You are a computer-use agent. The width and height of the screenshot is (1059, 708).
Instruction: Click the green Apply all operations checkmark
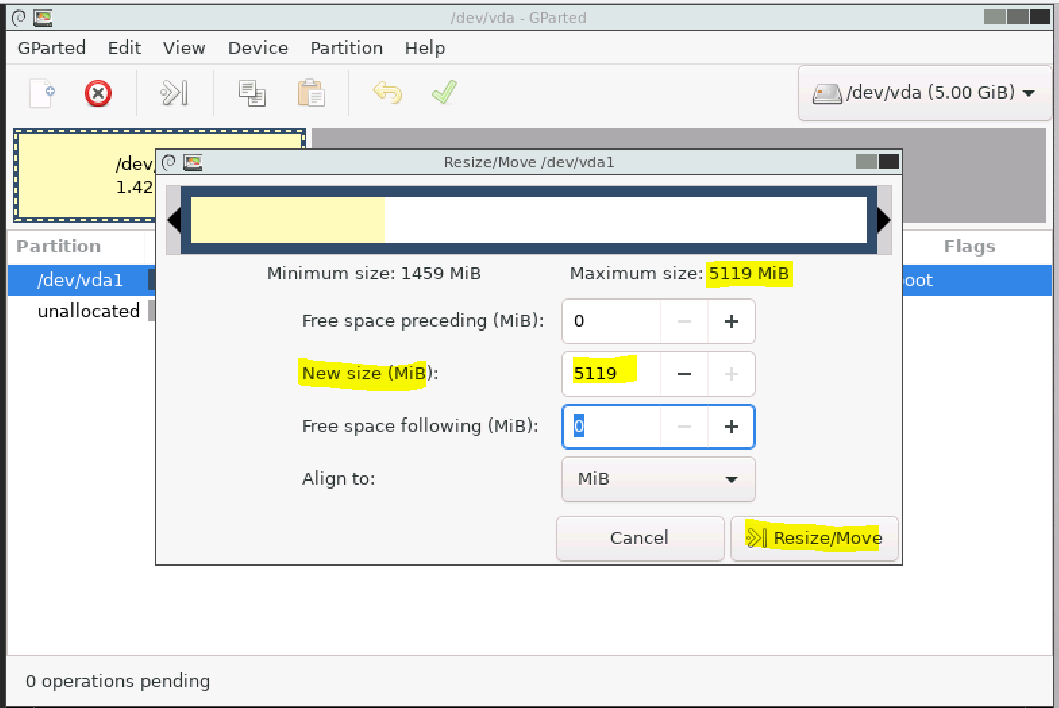tap(444, 93)
